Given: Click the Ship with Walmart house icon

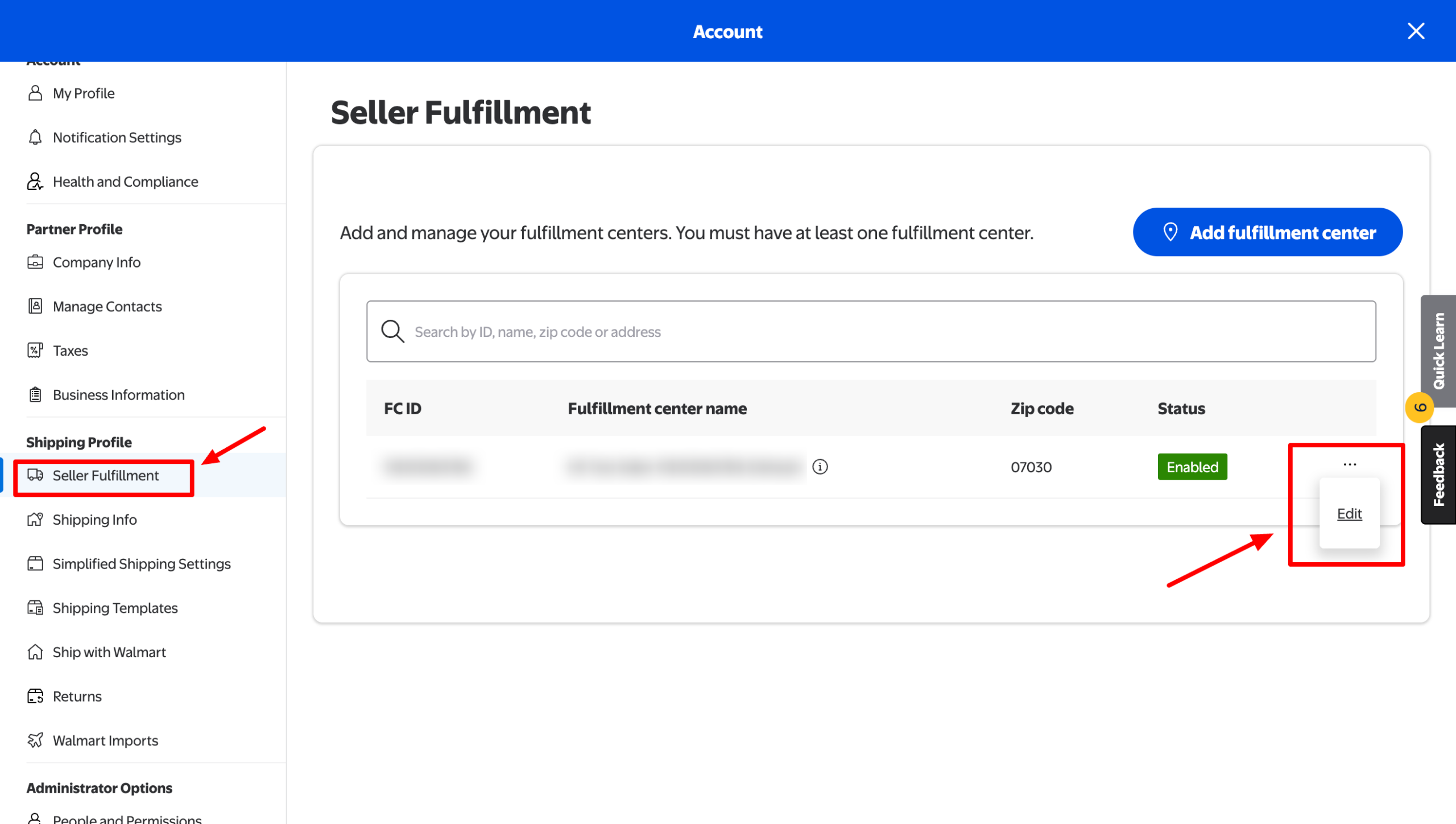Looking at the screenshot, I should (x=35, y=652).
